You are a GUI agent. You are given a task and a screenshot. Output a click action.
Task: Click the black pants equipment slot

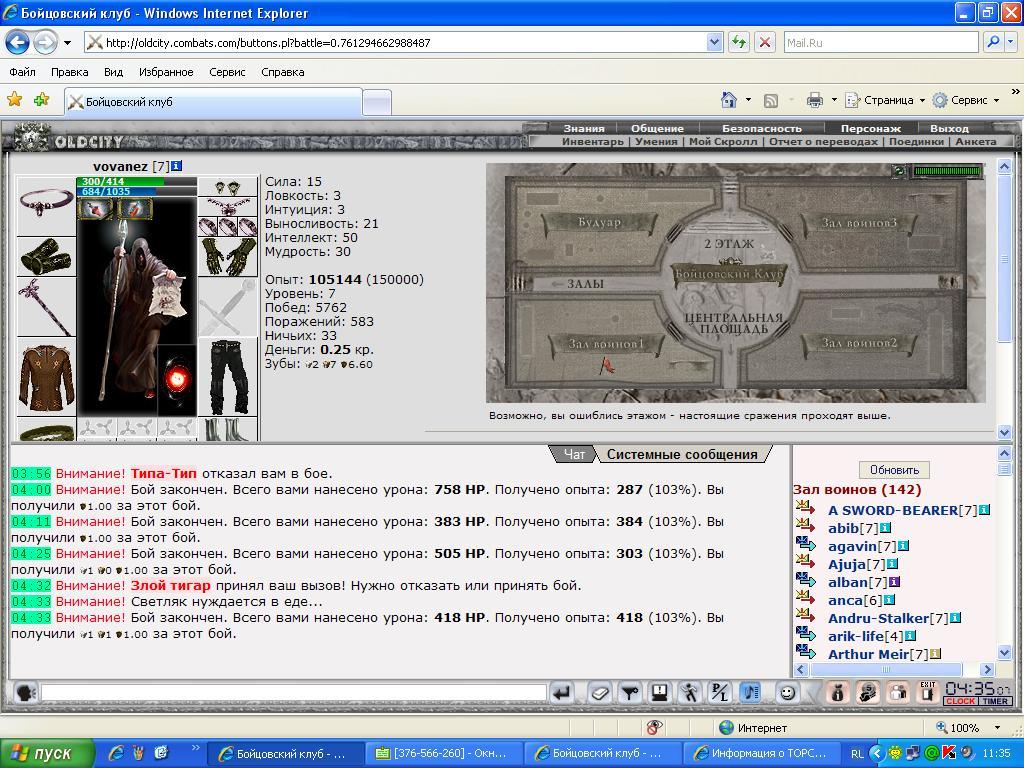pyautogui.click(x=228, y=377)
